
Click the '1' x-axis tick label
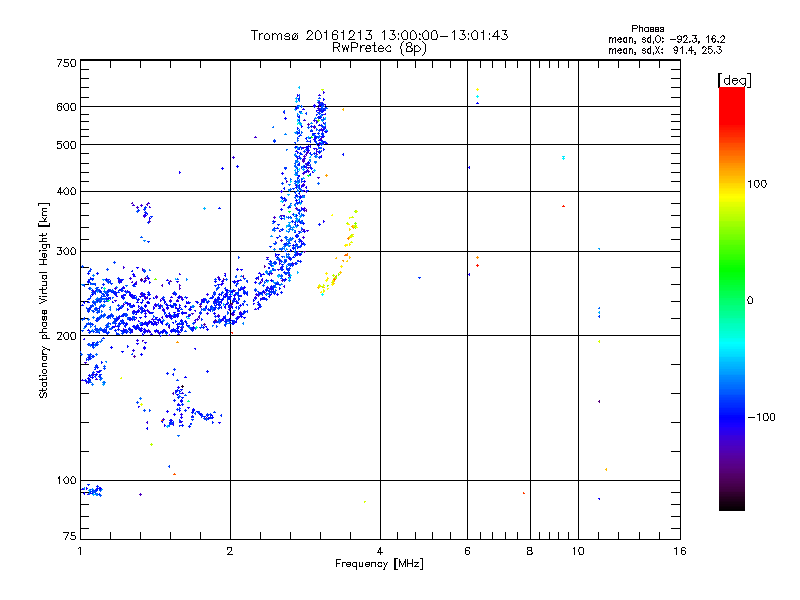tap(80, 551)
